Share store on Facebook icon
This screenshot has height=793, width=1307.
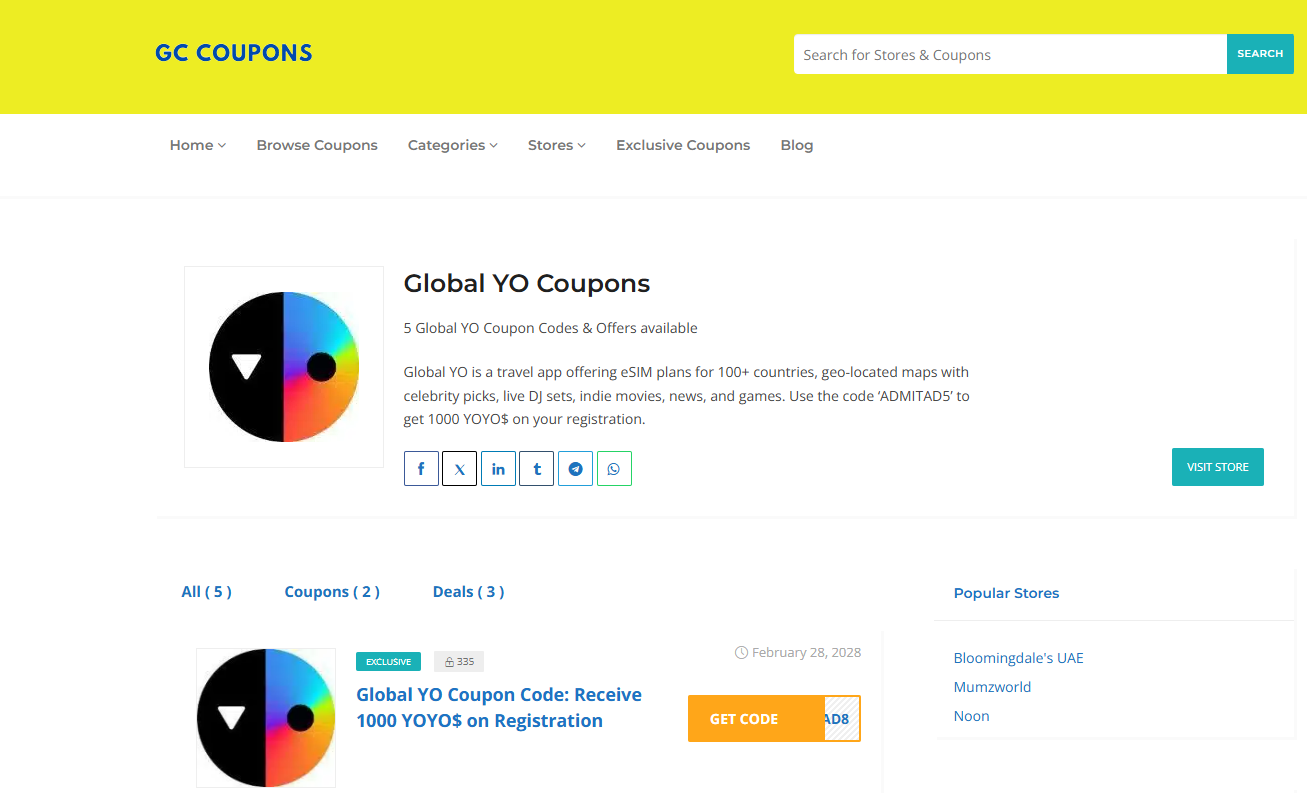coord(421,469)
